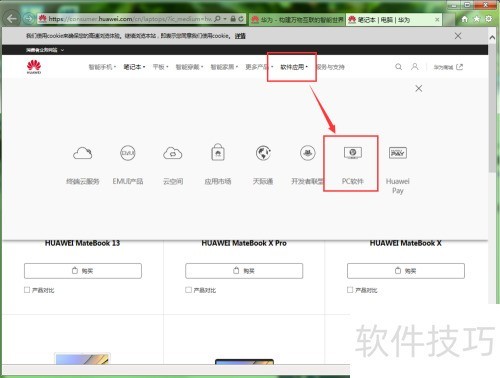Click the Huawei logo in the site header

coord(34,67)
